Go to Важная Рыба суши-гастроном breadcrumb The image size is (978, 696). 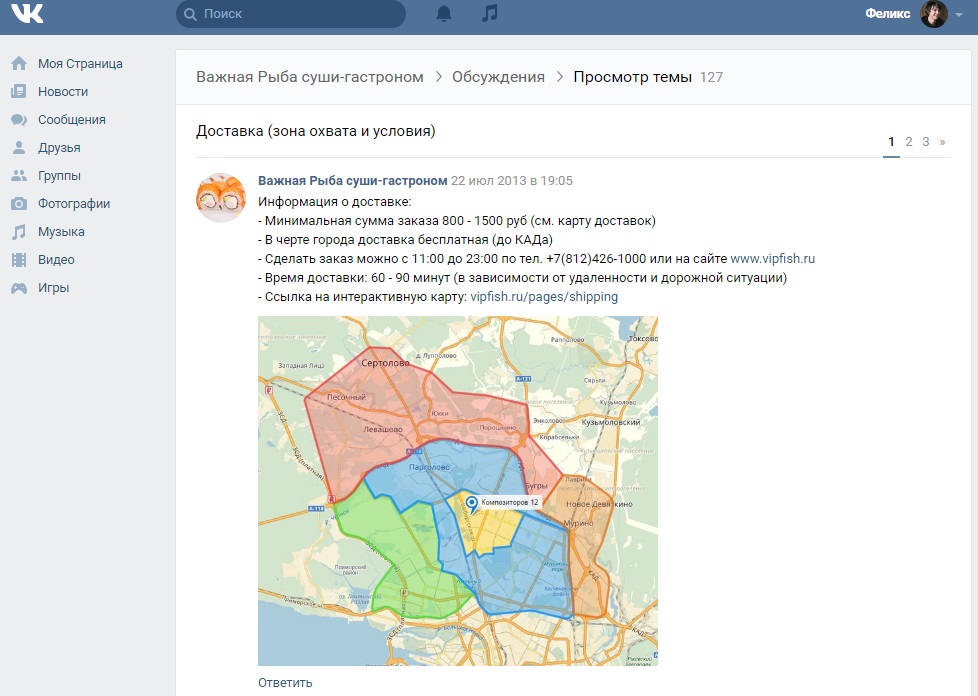tap(310, 77)
